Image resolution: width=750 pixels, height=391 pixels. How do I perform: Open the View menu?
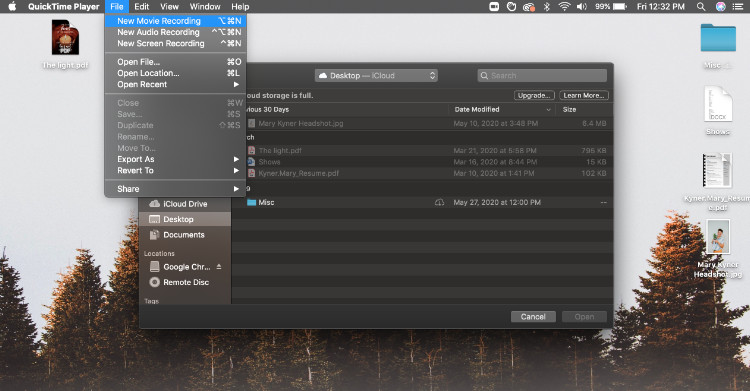coord(169,7)
